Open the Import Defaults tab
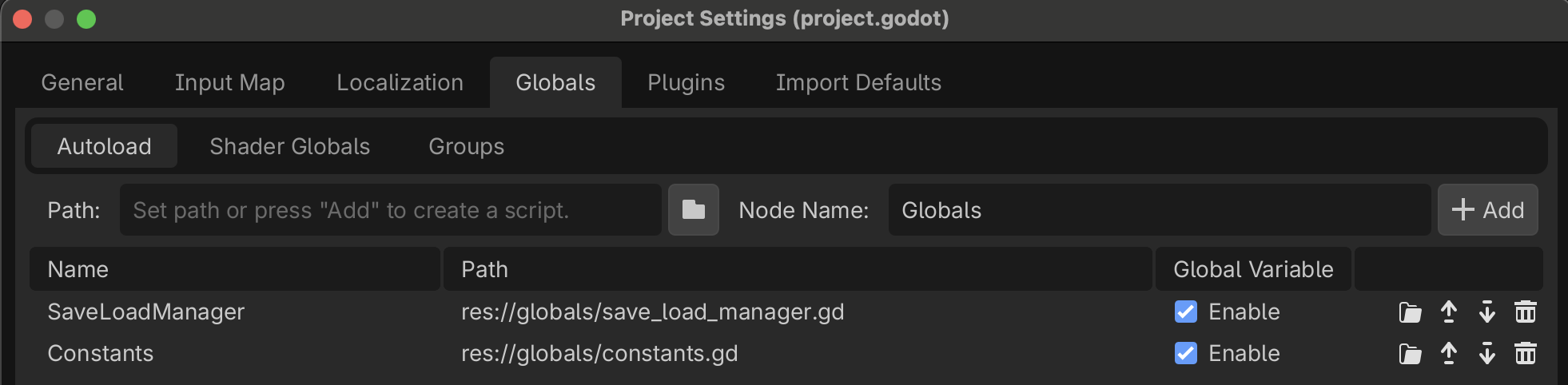This screenshot has width=1568, height=385. pos(858,82)
